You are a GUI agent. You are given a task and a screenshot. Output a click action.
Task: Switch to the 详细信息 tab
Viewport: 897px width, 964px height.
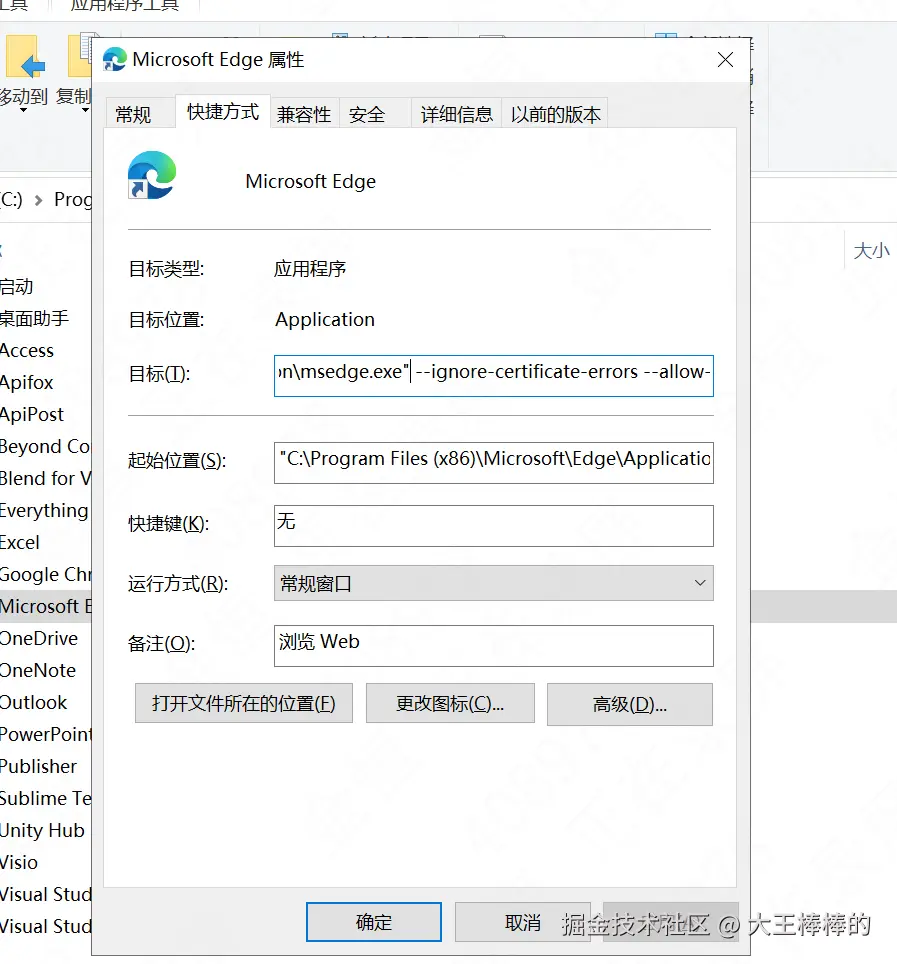click(x=457, y=114)
